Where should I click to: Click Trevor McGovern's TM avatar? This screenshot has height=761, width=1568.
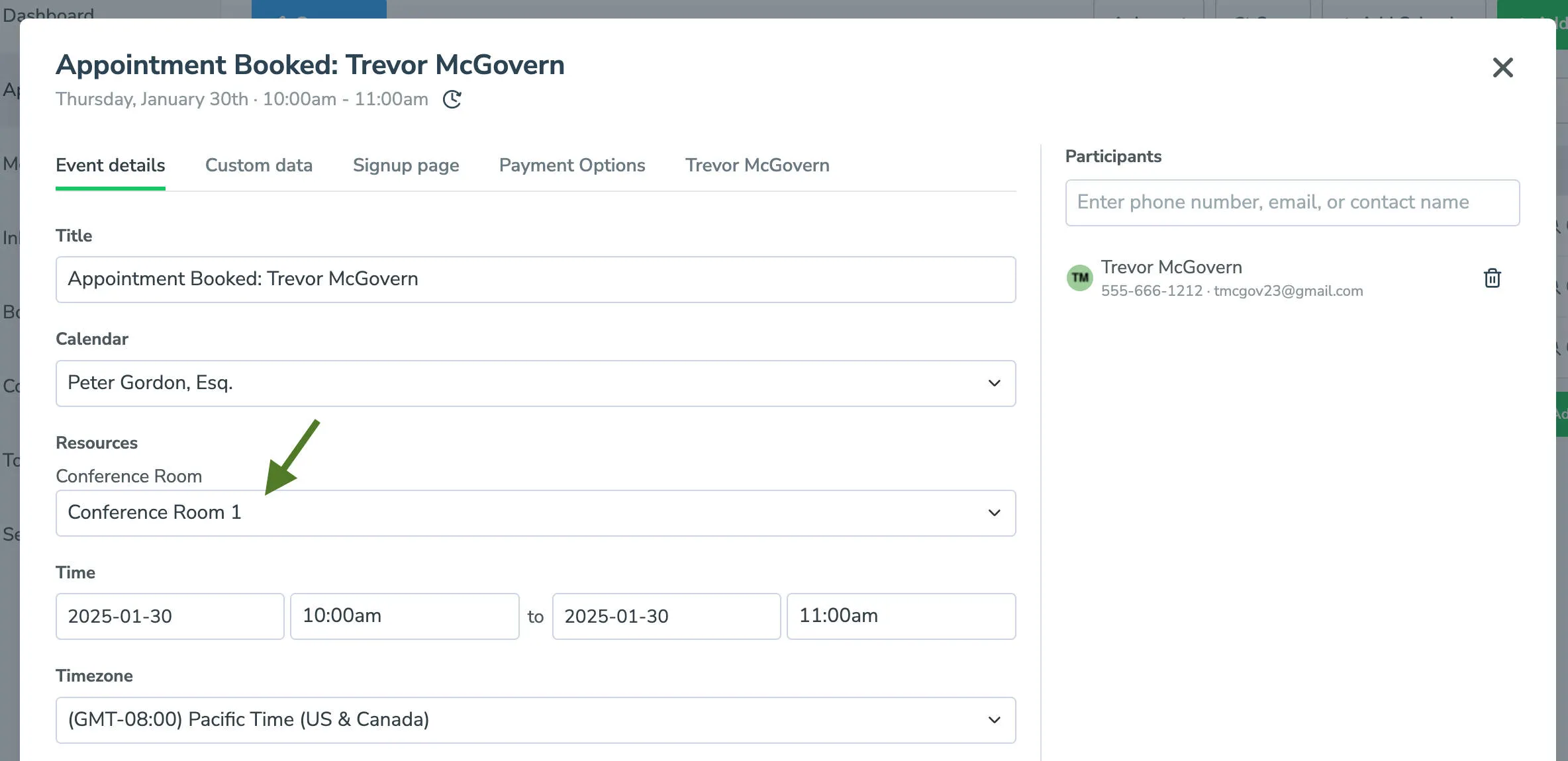pyautogui.click(x=1079, y=278)
